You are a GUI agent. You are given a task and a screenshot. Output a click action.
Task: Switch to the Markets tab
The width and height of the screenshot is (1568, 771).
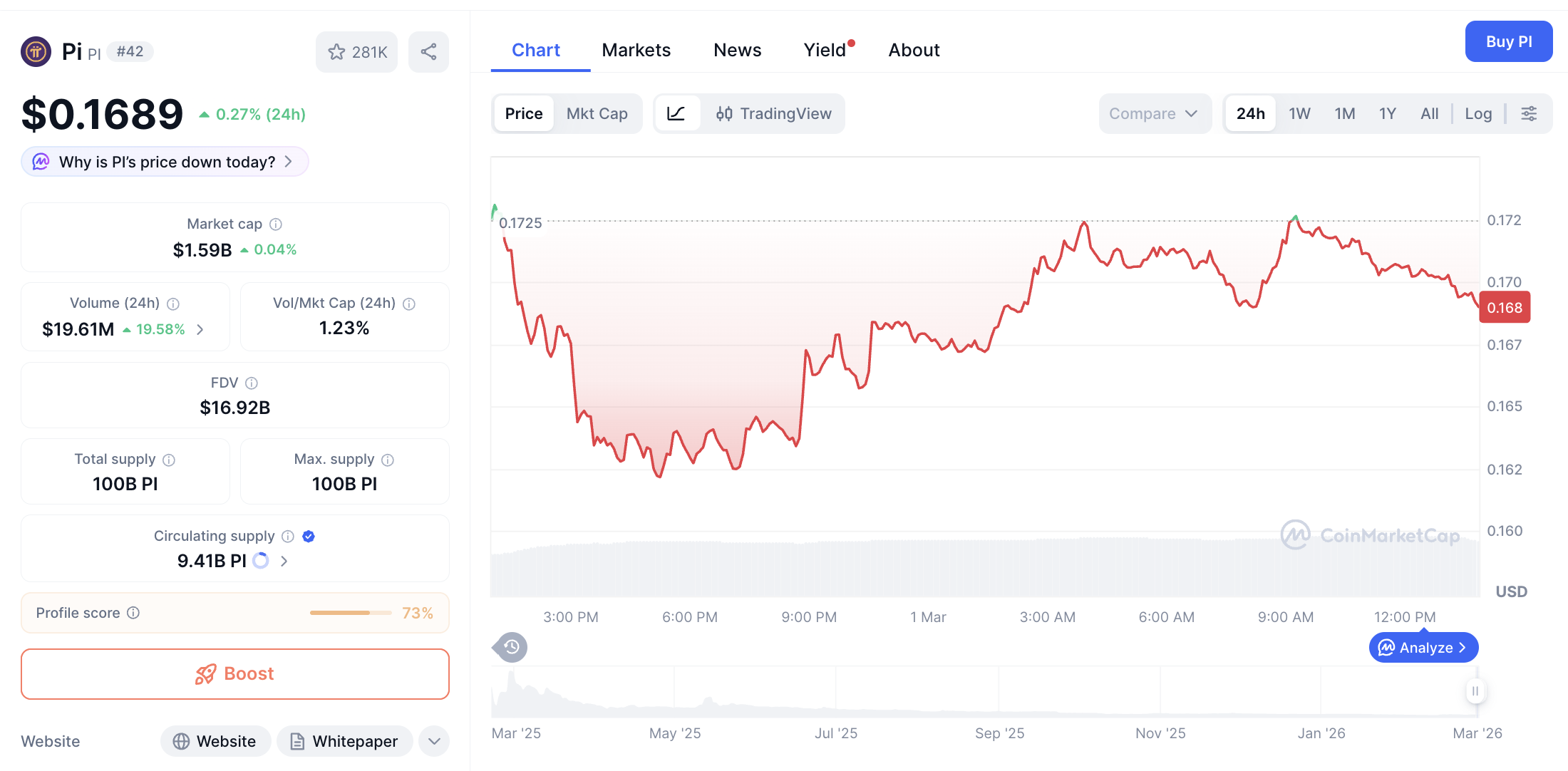[636, 50]
